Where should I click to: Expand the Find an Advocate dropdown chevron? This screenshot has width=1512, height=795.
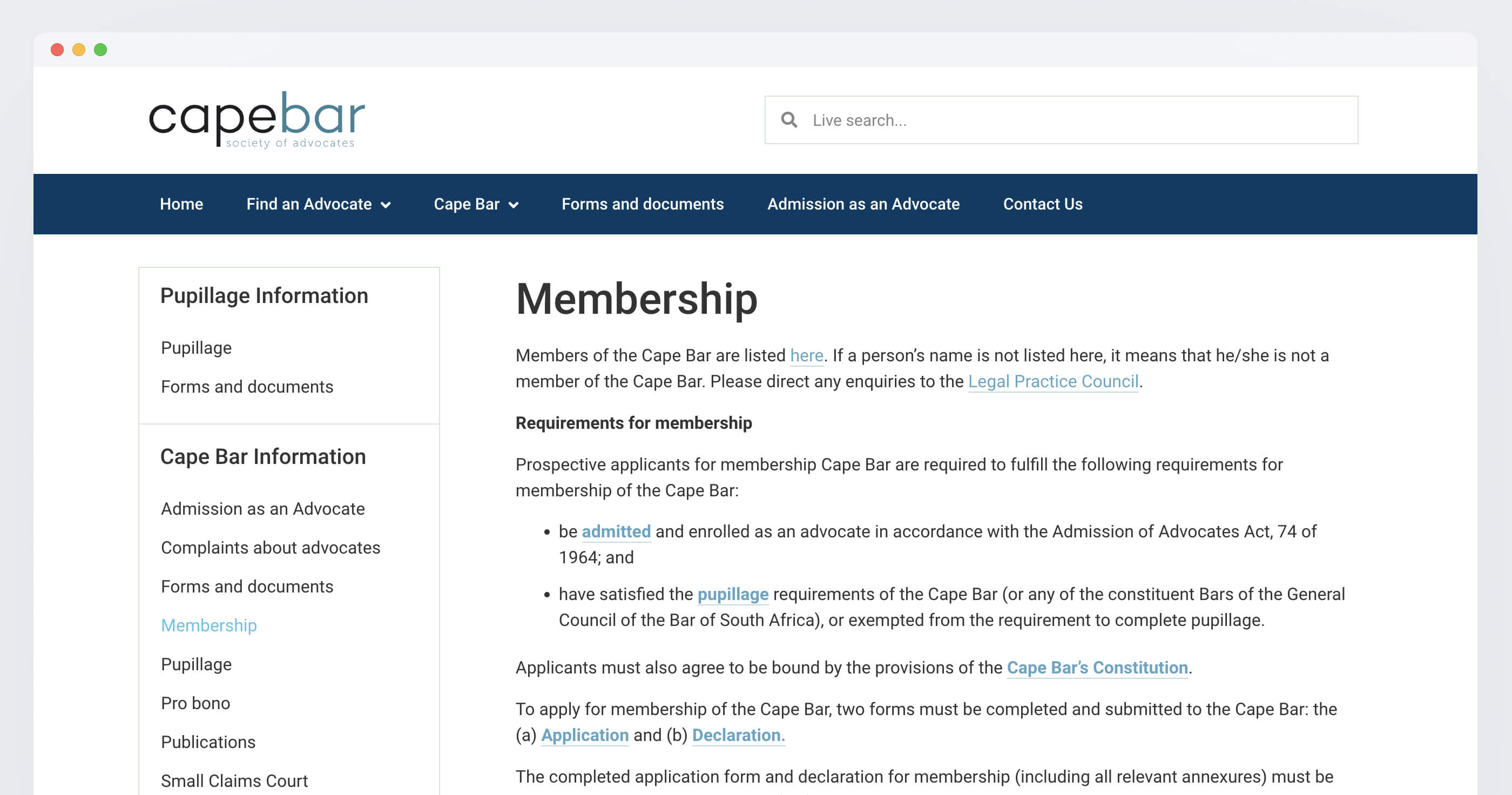(x=386, y=205)
